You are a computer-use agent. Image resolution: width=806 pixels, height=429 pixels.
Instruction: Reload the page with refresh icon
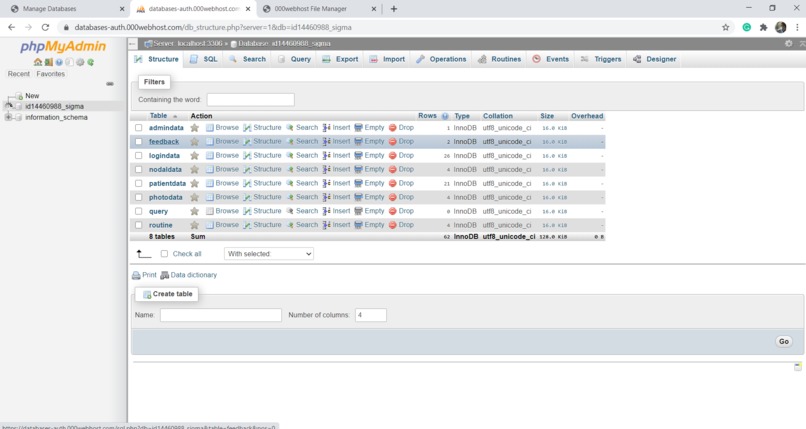[45, 27]
